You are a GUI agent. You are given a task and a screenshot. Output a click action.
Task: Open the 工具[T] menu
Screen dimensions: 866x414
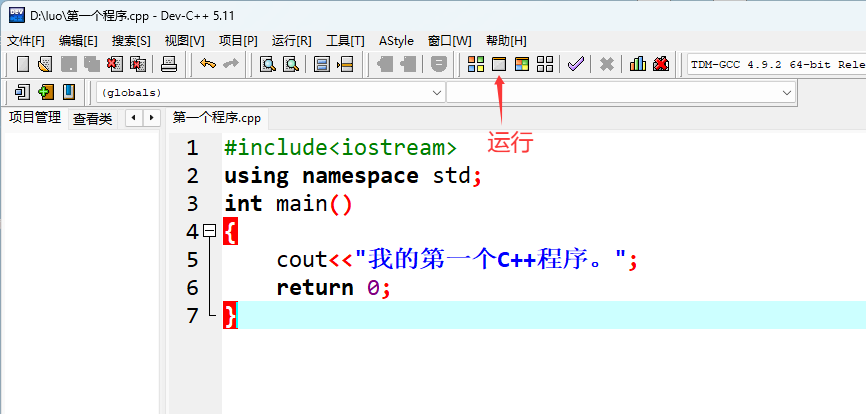(344, 41)
